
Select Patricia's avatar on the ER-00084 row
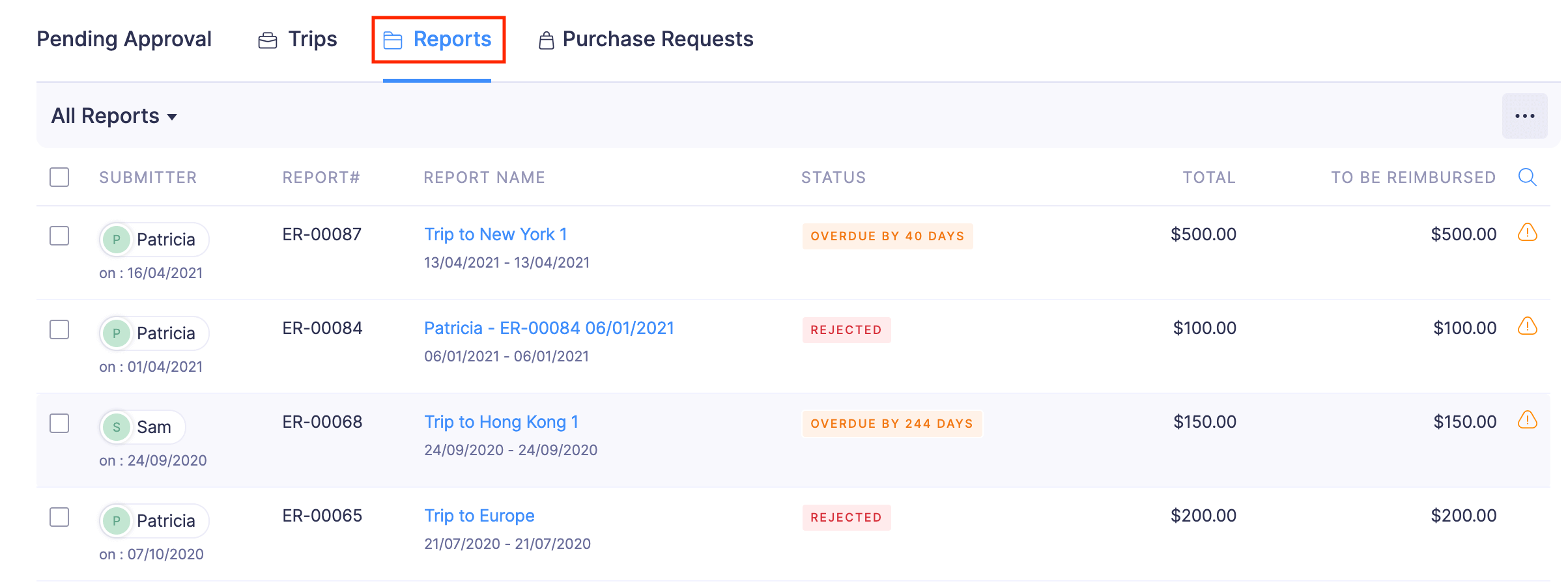click(116, 333)
